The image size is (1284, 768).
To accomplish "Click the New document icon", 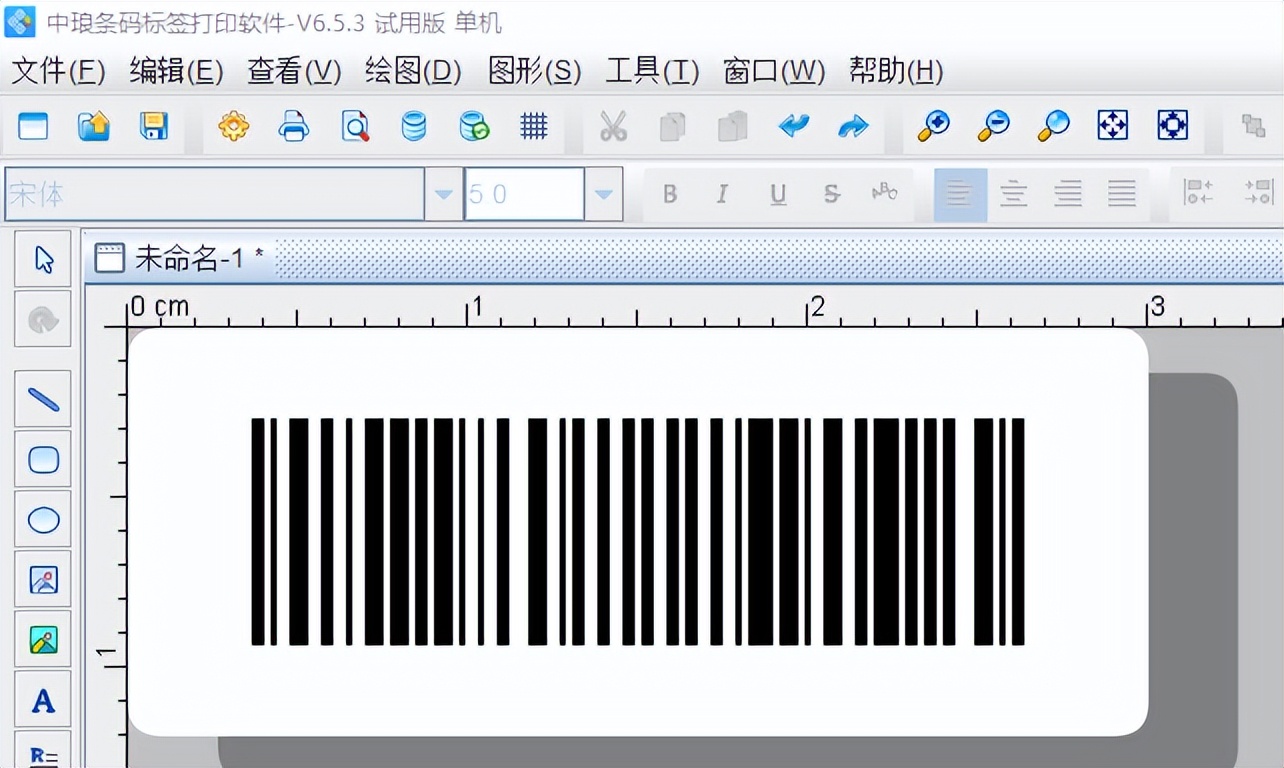I will pos(33,126).
